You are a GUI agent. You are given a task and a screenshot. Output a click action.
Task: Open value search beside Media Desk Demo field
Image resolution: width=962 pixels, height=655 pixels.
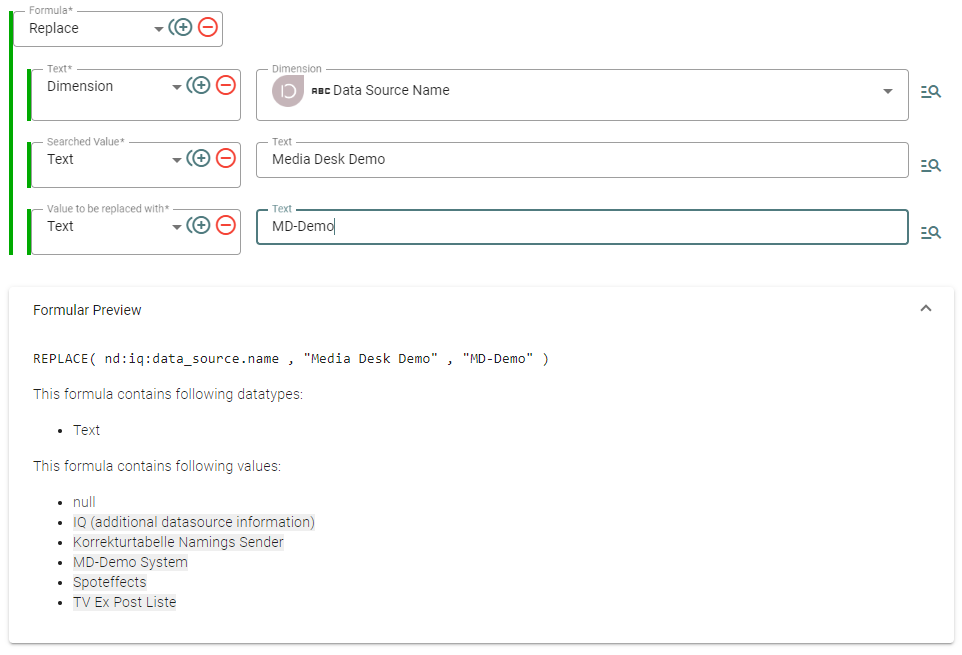tap(931, 165)
